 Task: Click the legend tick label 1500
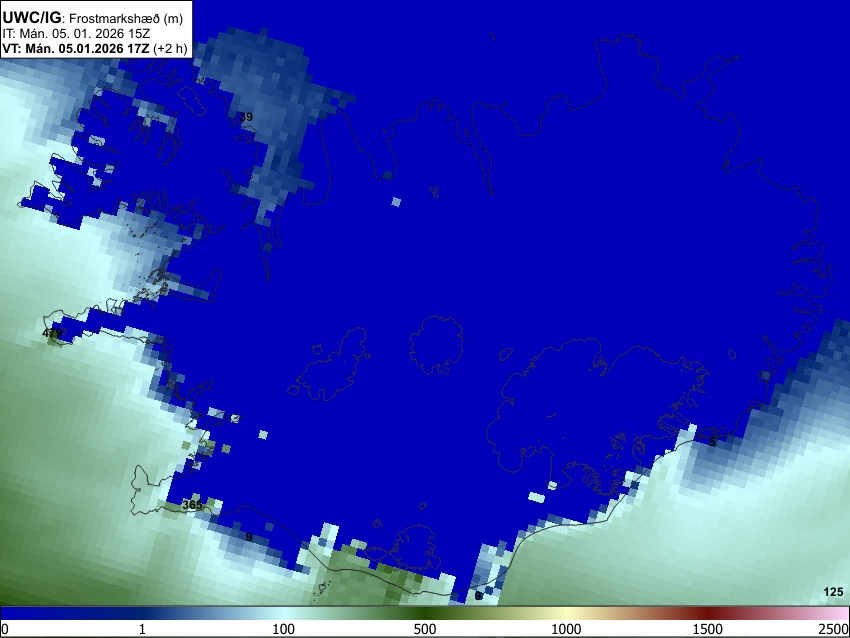point(707,629)
